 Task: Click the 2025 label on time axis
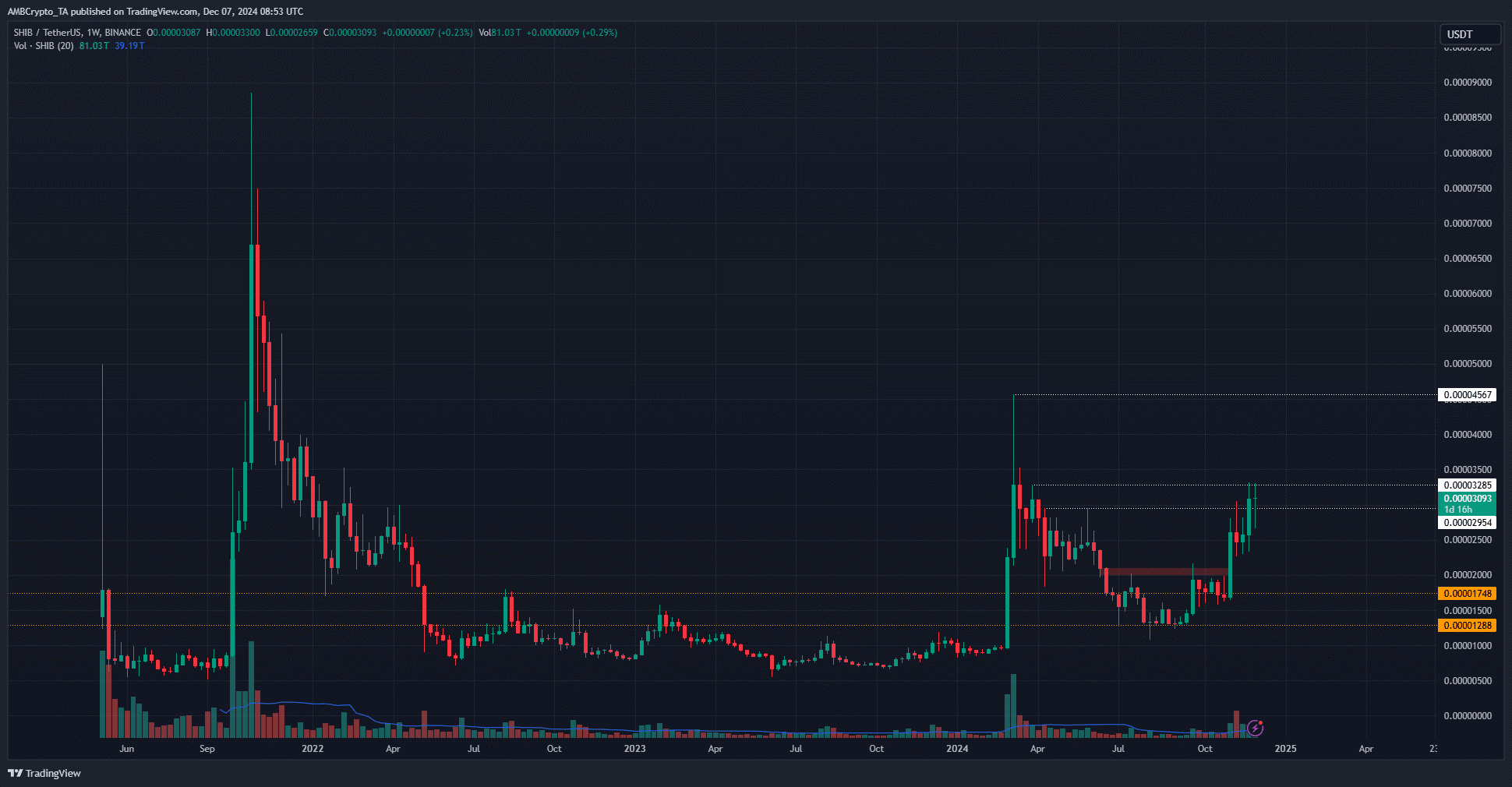[1285, 749]
